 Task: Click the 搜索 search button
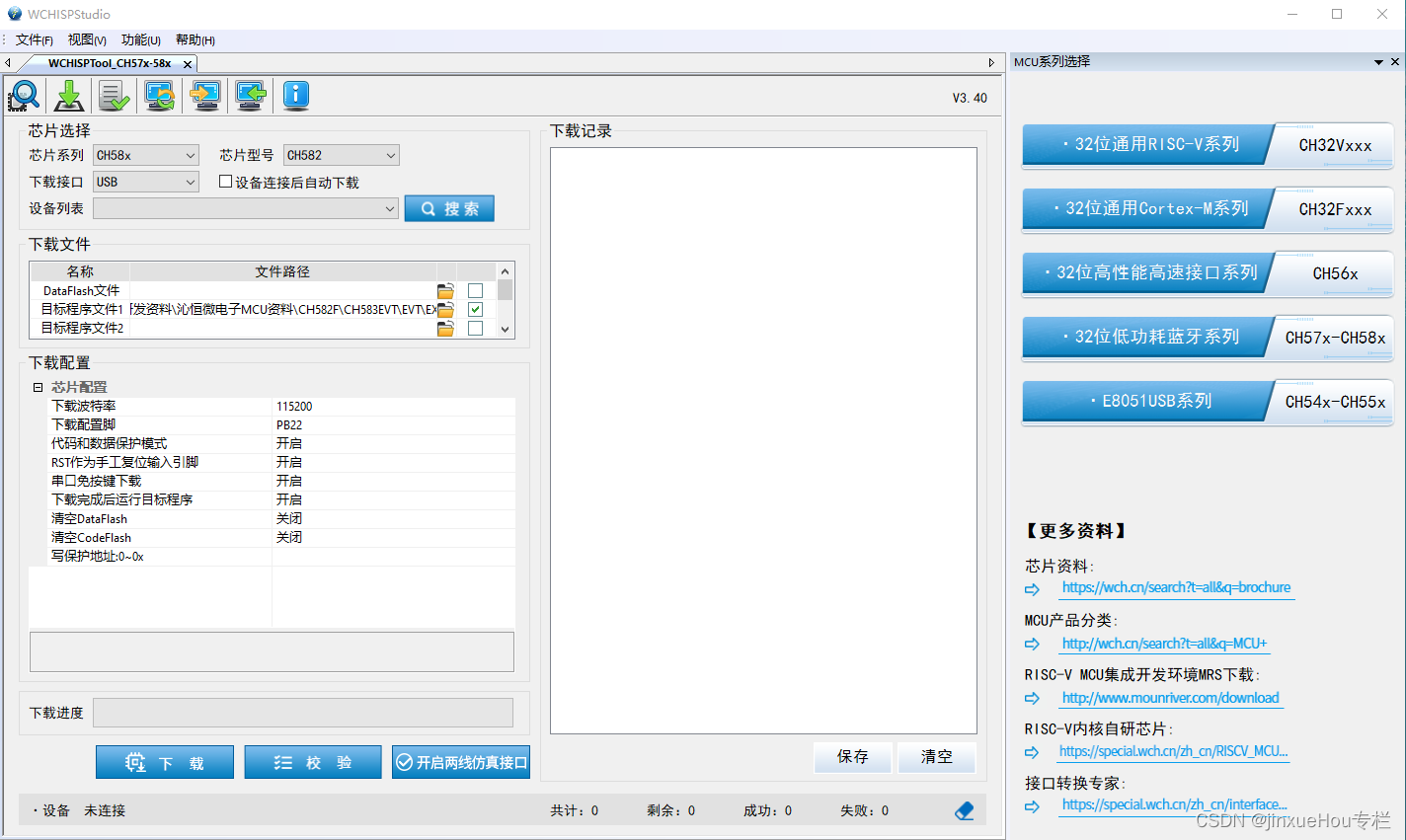point(449,208)
